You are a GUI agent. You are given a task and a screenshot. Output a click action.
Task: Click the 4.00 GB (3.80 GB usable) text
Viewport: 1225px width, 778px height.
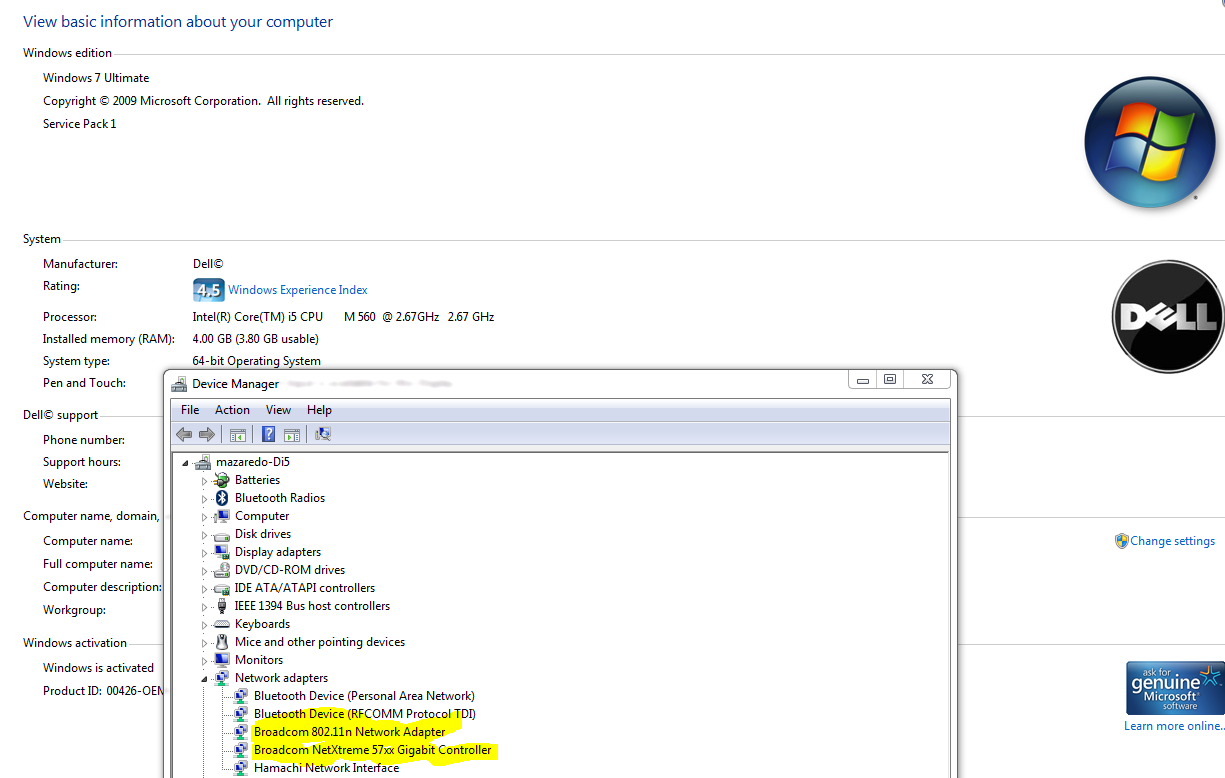[x=256, y=339]
